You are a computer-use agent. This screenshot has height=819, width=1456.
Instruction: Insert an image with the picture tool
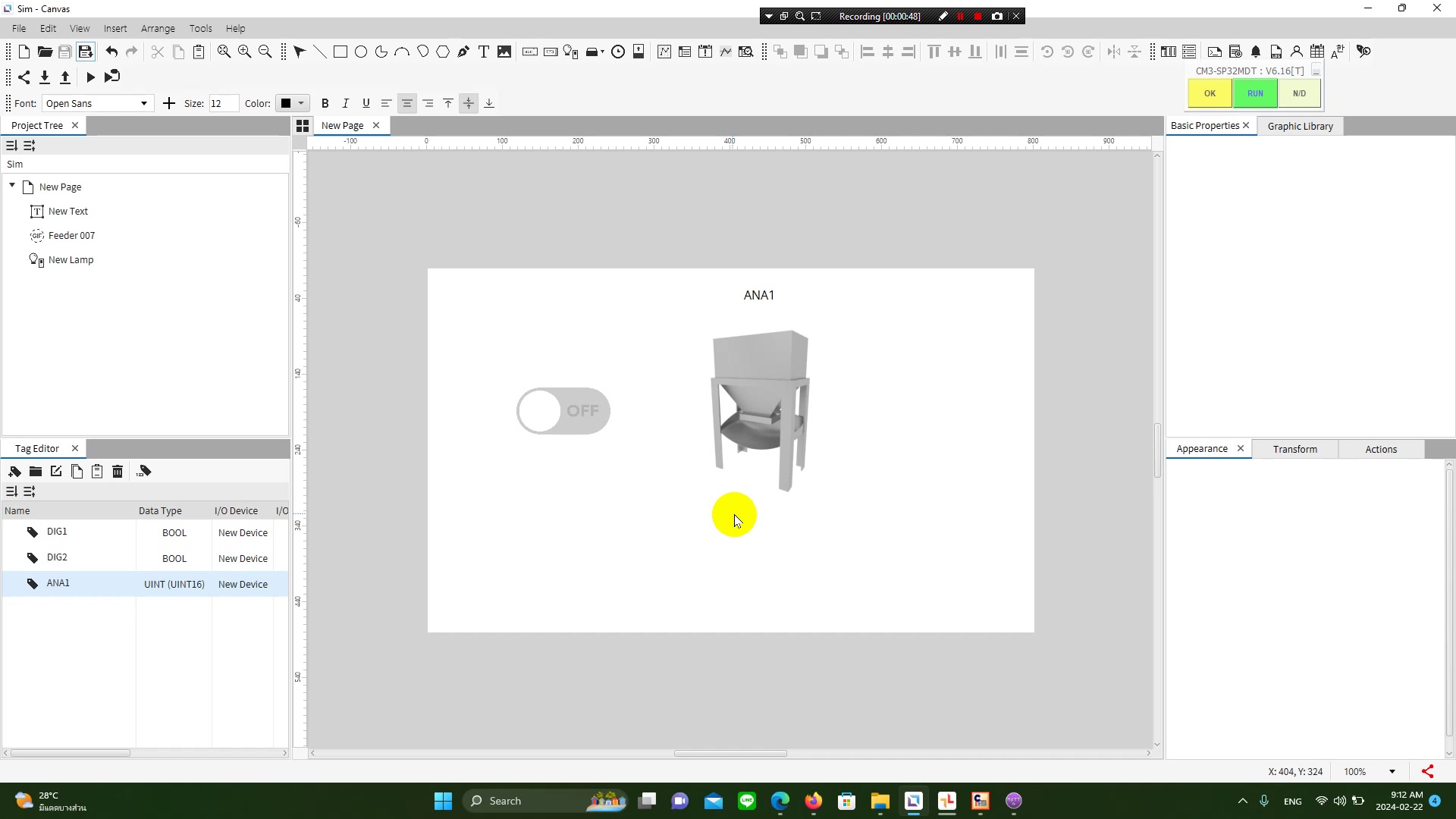[x=504, y=52]
